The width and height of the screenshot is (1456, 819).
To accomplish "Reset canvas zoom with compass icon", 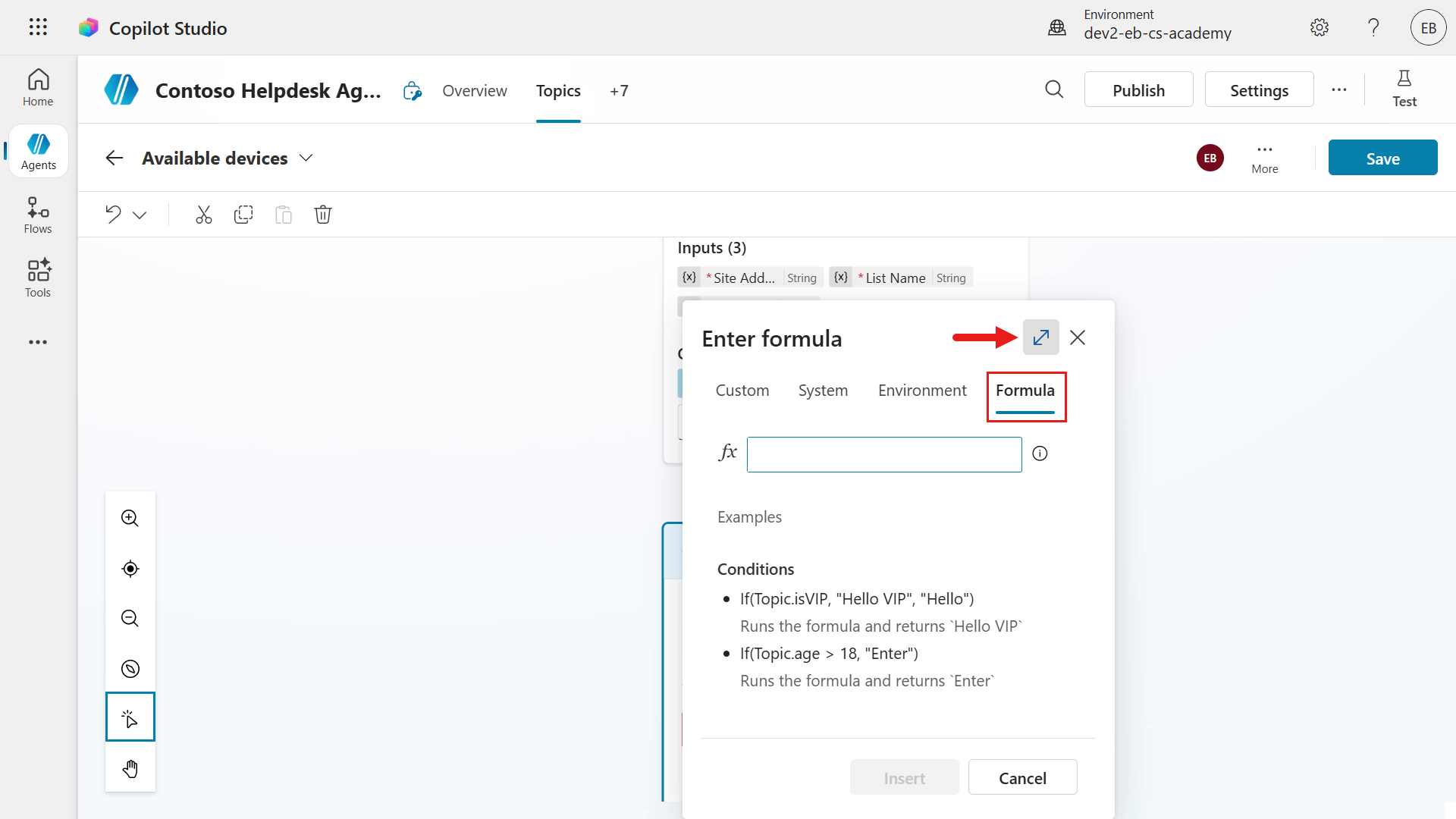I will [130, 669].
